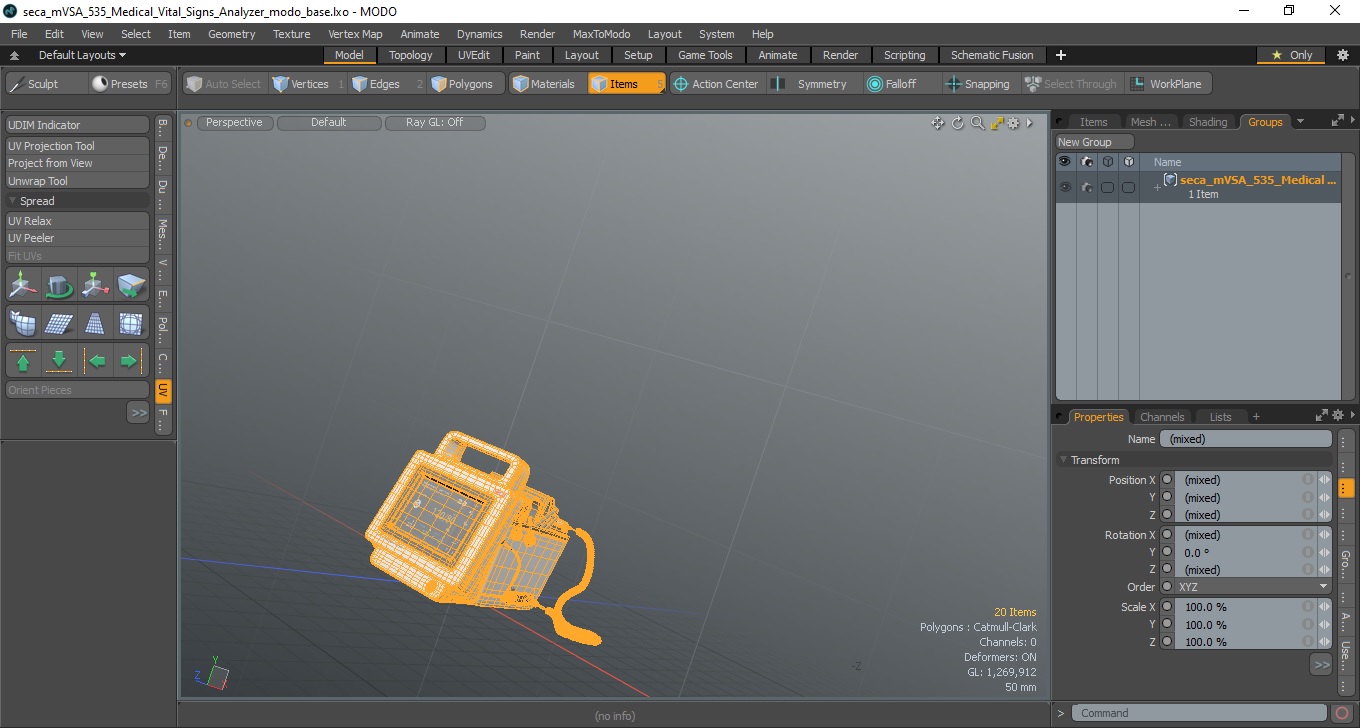The image size is (1360, 728).
Task: Select the UV scale transform tool icon
Action: (95, 285)
